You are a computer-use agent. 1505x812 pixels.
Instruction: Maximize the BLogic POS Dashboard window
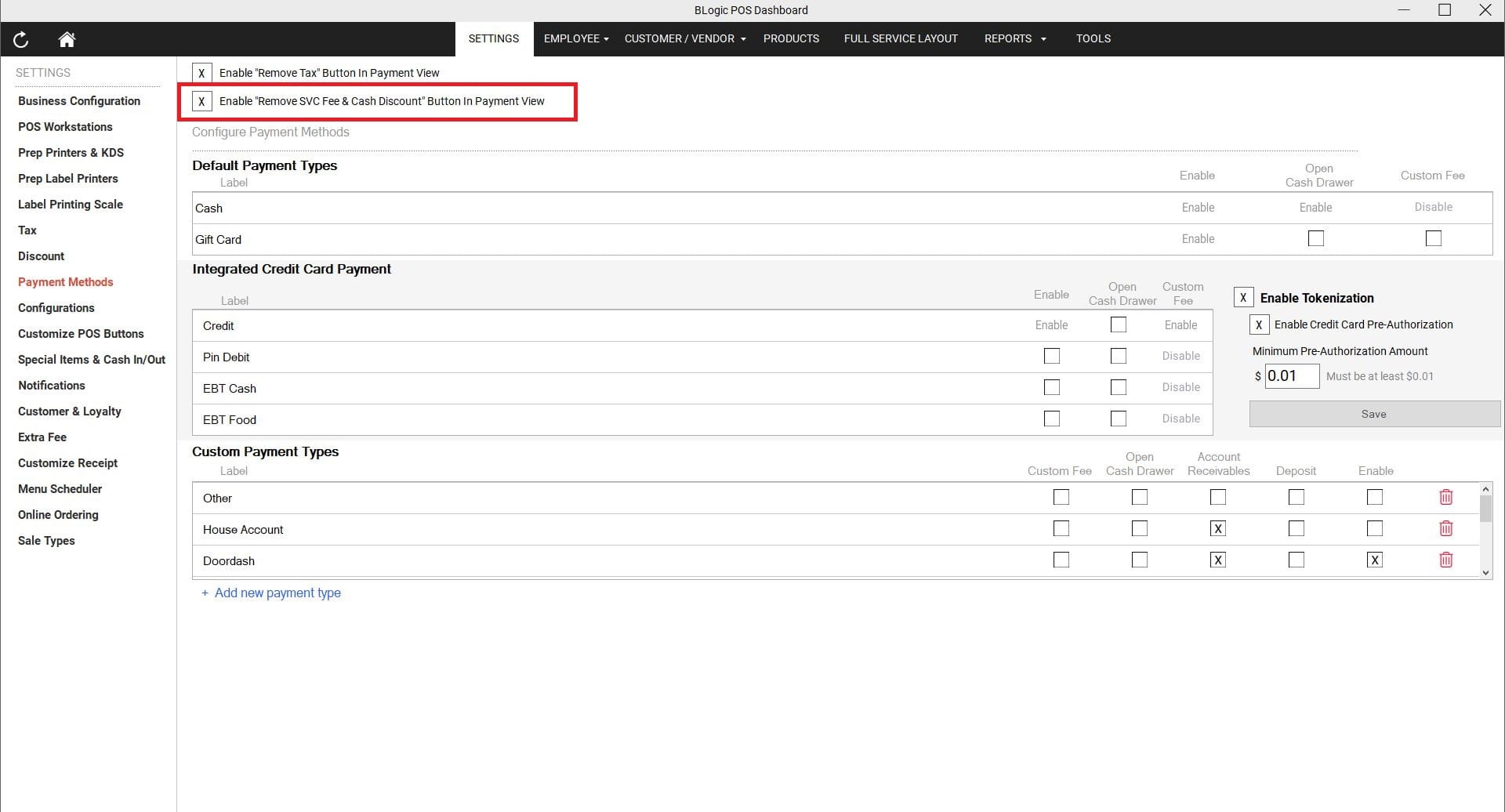[1444, 10]
